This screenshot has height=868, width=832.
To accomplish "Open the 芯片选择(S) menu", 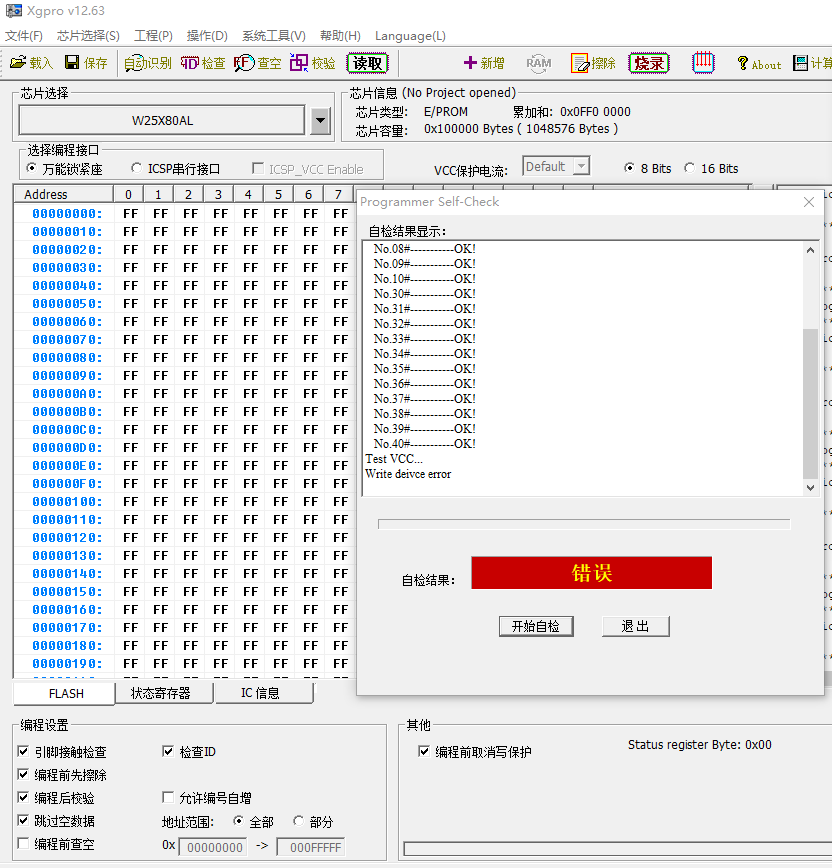I will [x=88, y=36].
